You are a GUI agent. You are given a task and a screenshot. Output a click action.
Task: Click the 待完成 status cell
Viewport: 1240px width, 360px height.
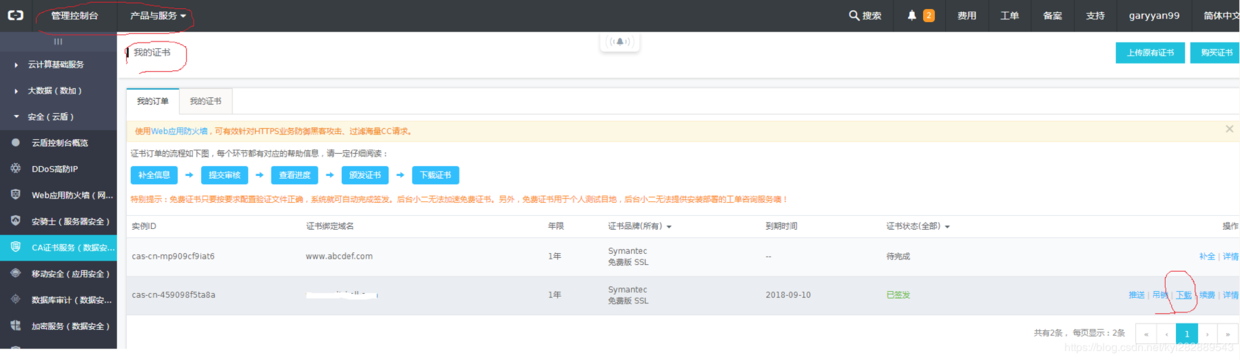(x=898, y=256)
